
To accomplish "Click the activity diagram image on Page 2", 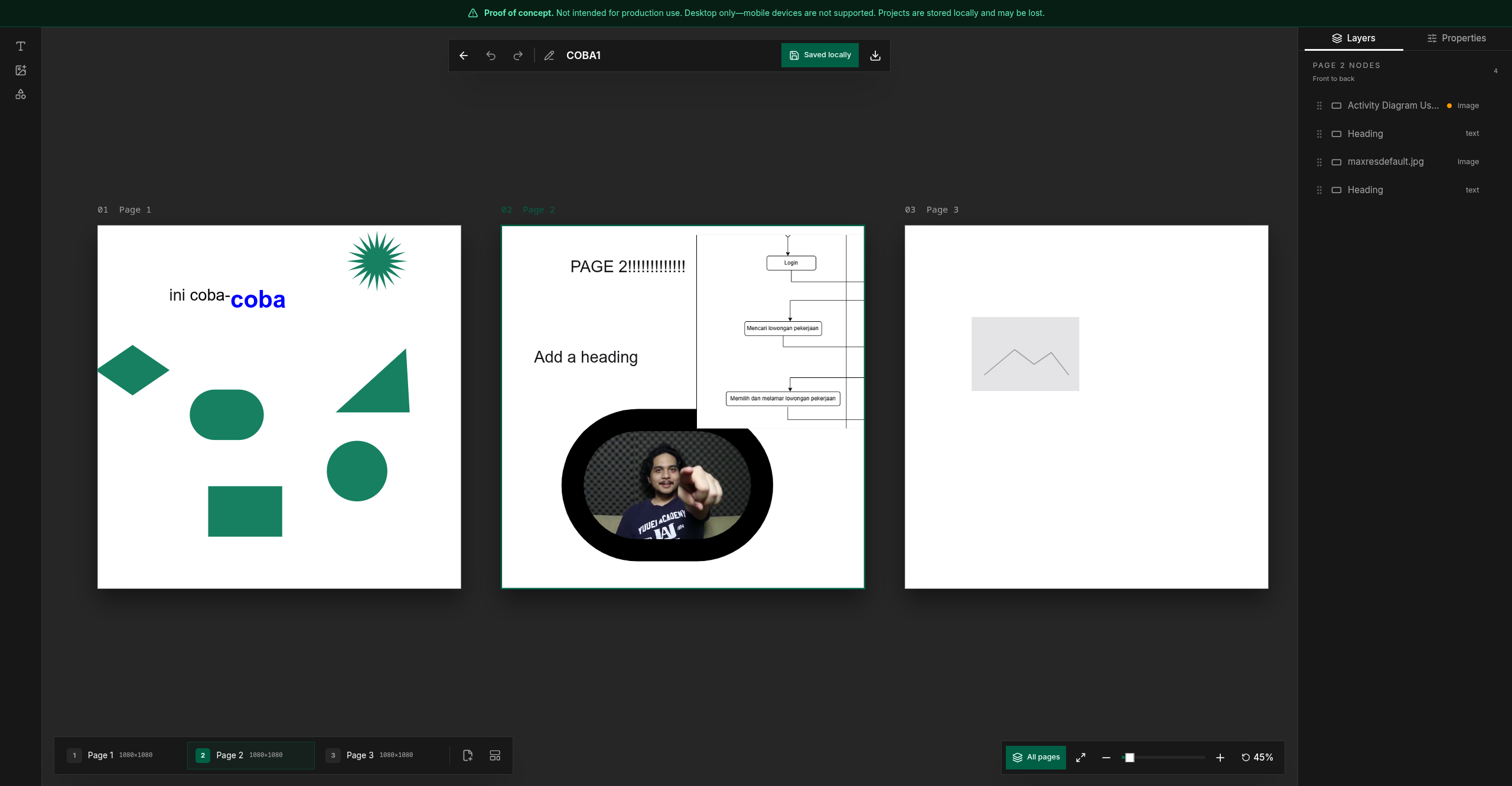I will [780, 331].
